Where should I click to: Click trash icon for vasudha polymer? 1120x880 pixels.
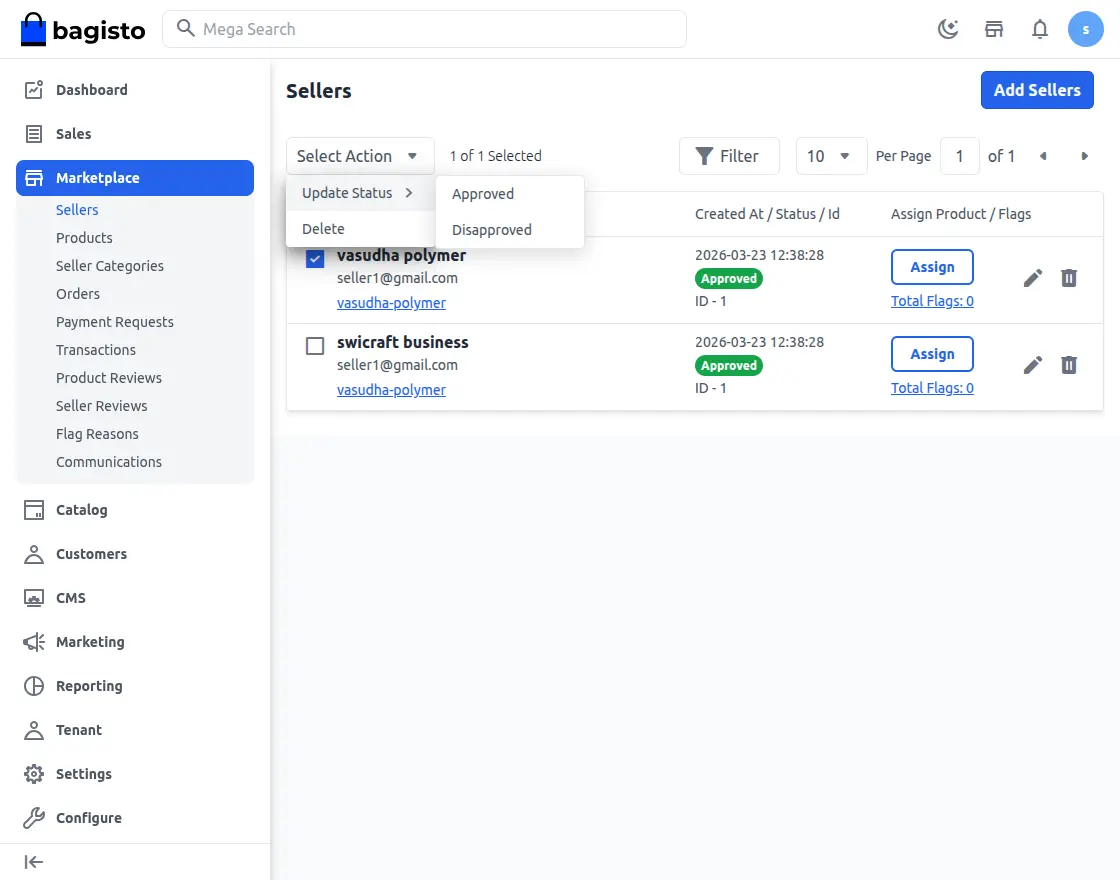1069,278
